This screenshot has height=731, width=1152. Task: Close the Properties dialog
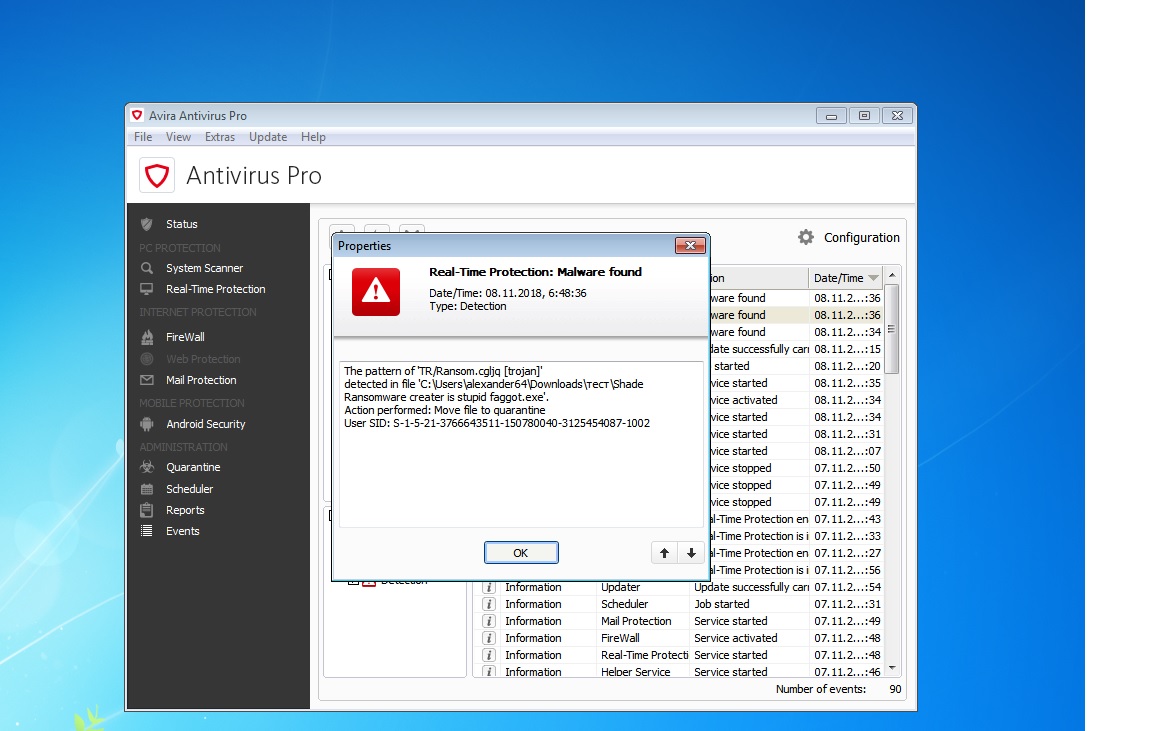click(690, 246)
